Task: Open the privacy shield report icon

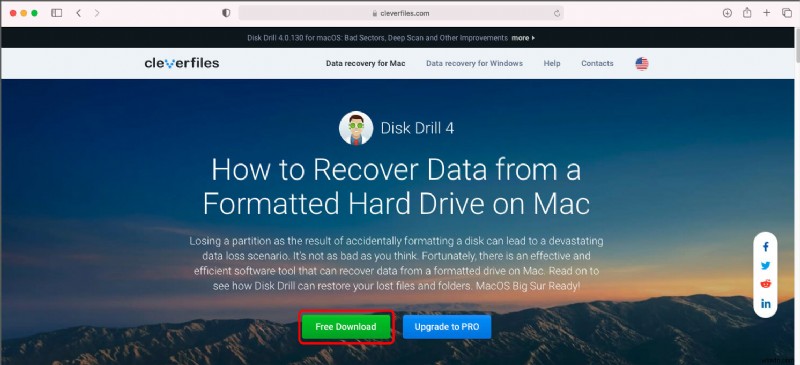Action: point(226,13)
